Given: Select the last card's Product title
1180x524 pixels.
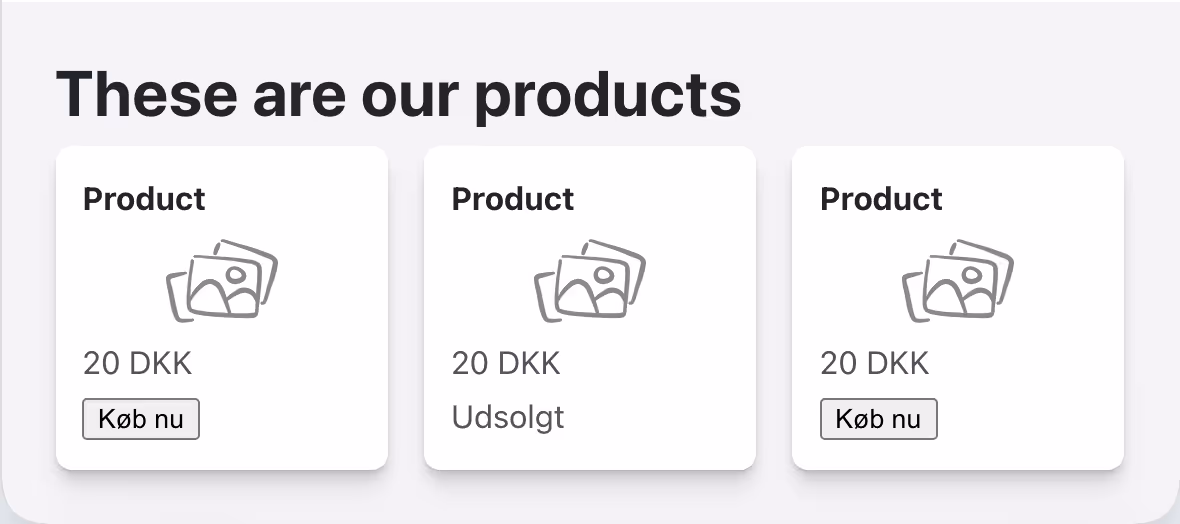Looking at the screenshot, I should [881, 199].
